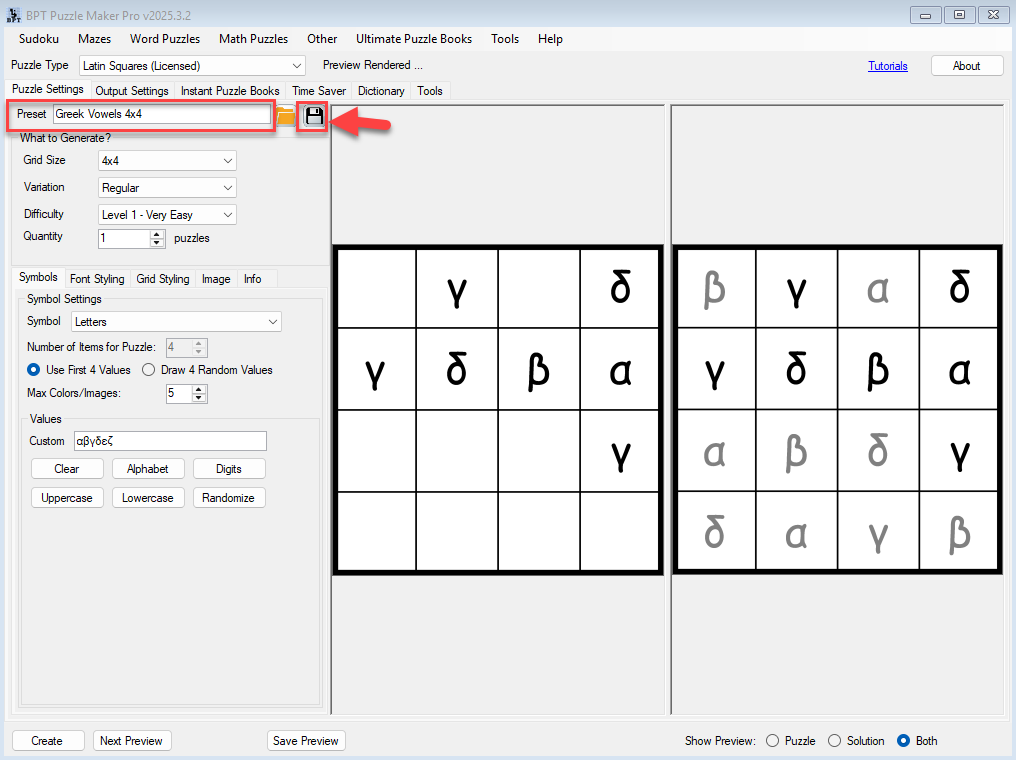
Task: Open the Tutorials link
Action: [887, 66]
